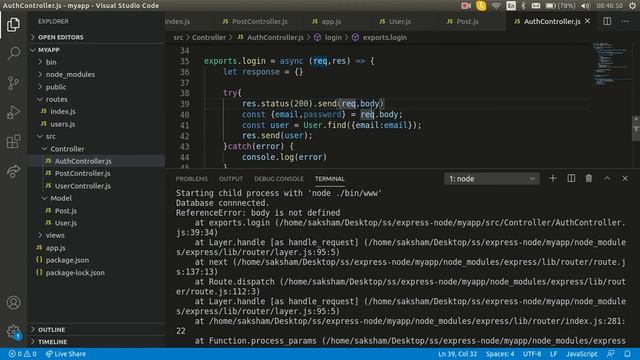Switch to the PostController.js editor tab
Viewport: 640px width, 360px height.
coord(255,21)
